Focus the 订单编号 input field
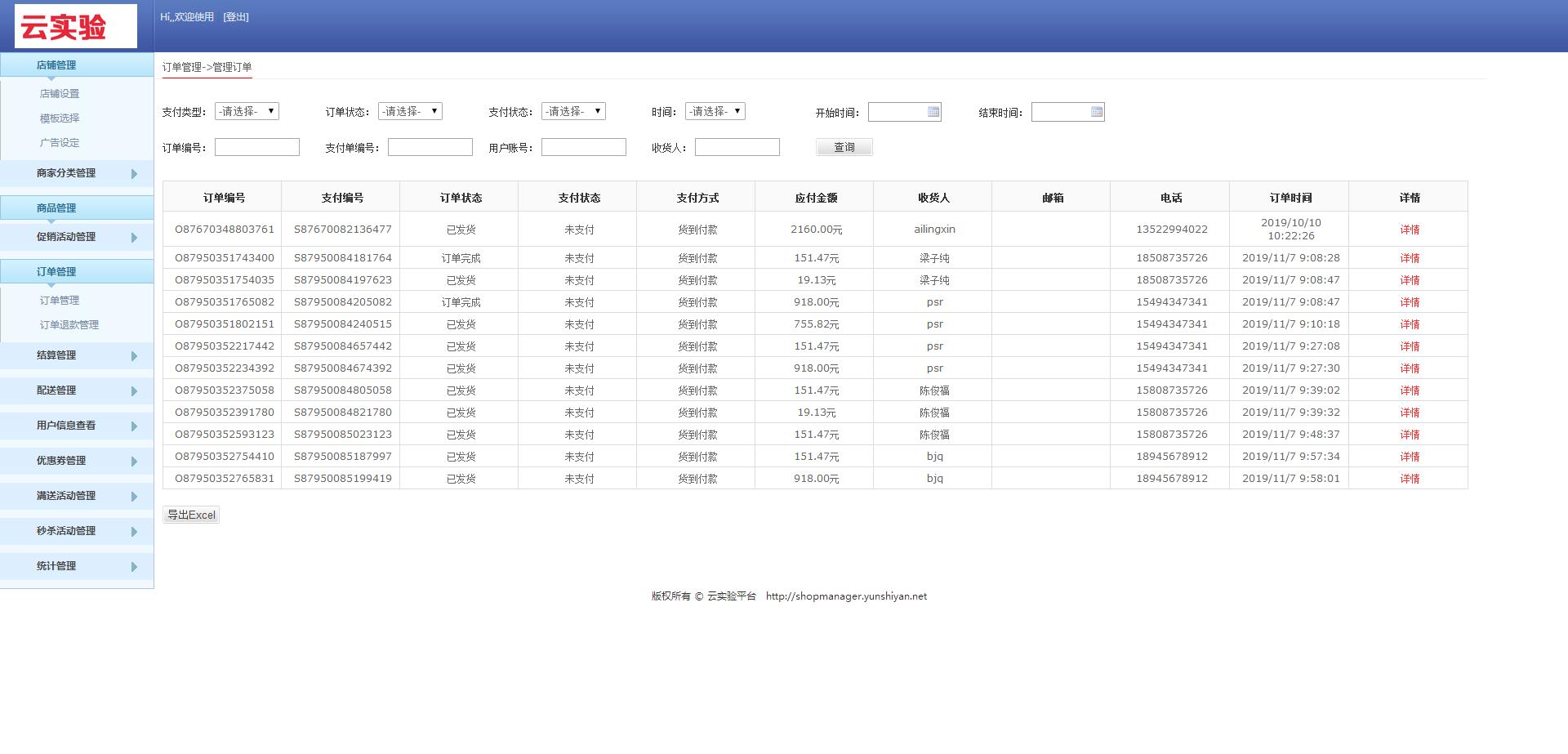Screen dimensions: 1568x754 point(256,147)
